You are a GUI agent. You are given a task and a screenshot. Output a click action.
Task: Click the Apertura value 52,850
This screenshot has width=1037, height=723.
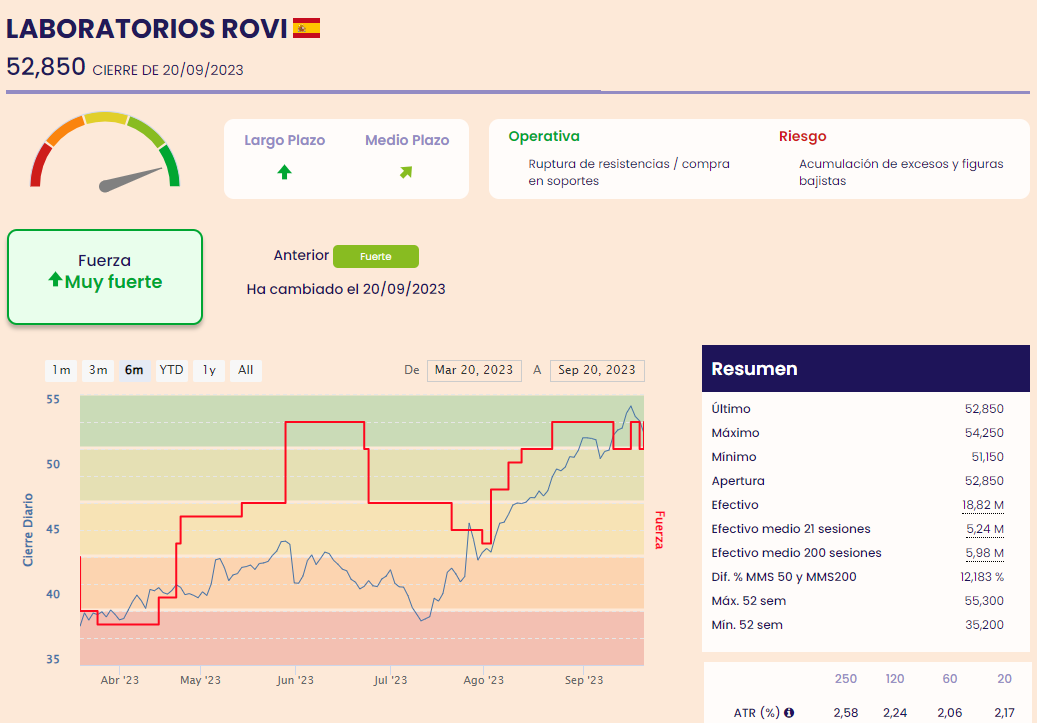tap(984, 481)
